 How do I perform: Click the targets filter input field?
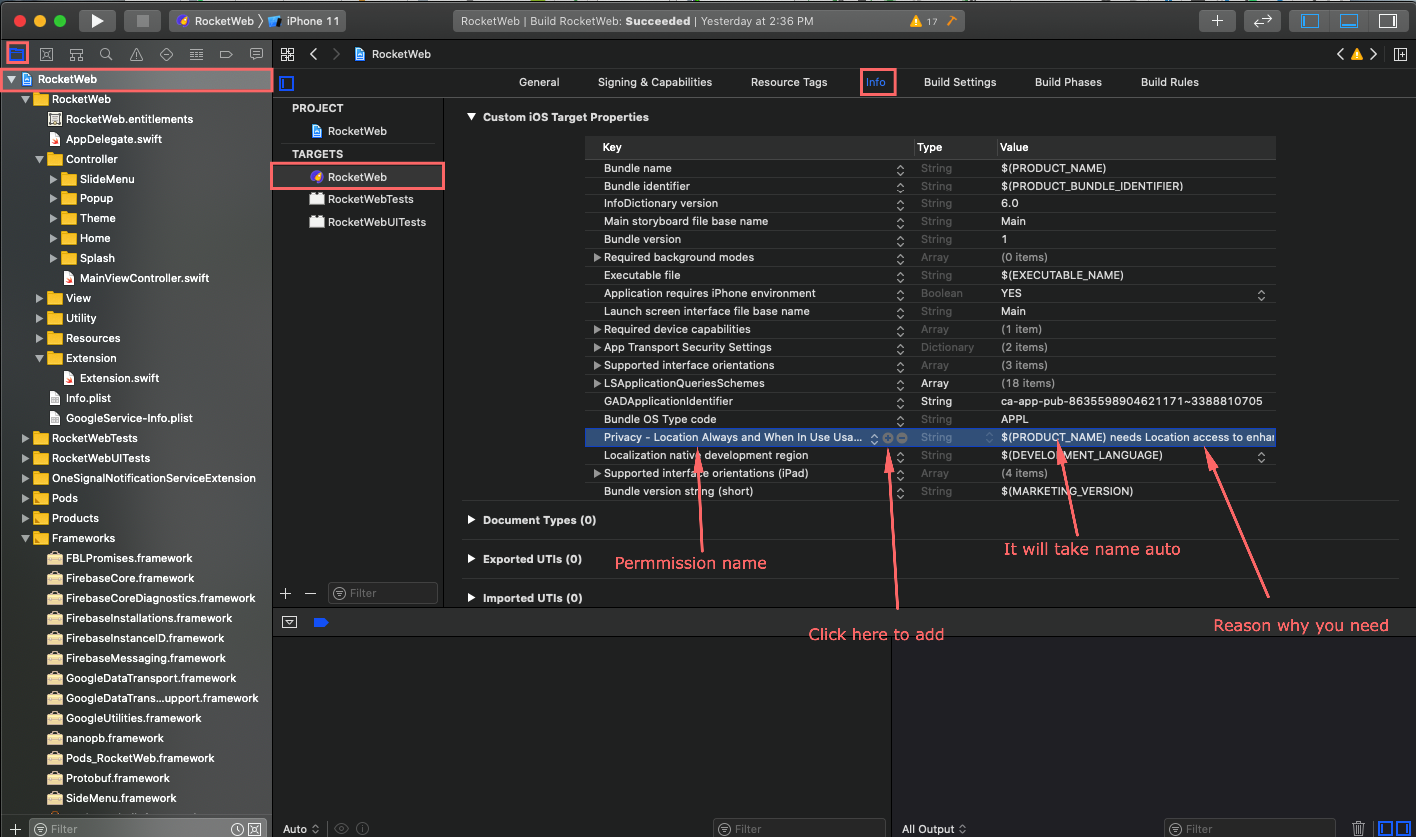(x=383, y=592)
